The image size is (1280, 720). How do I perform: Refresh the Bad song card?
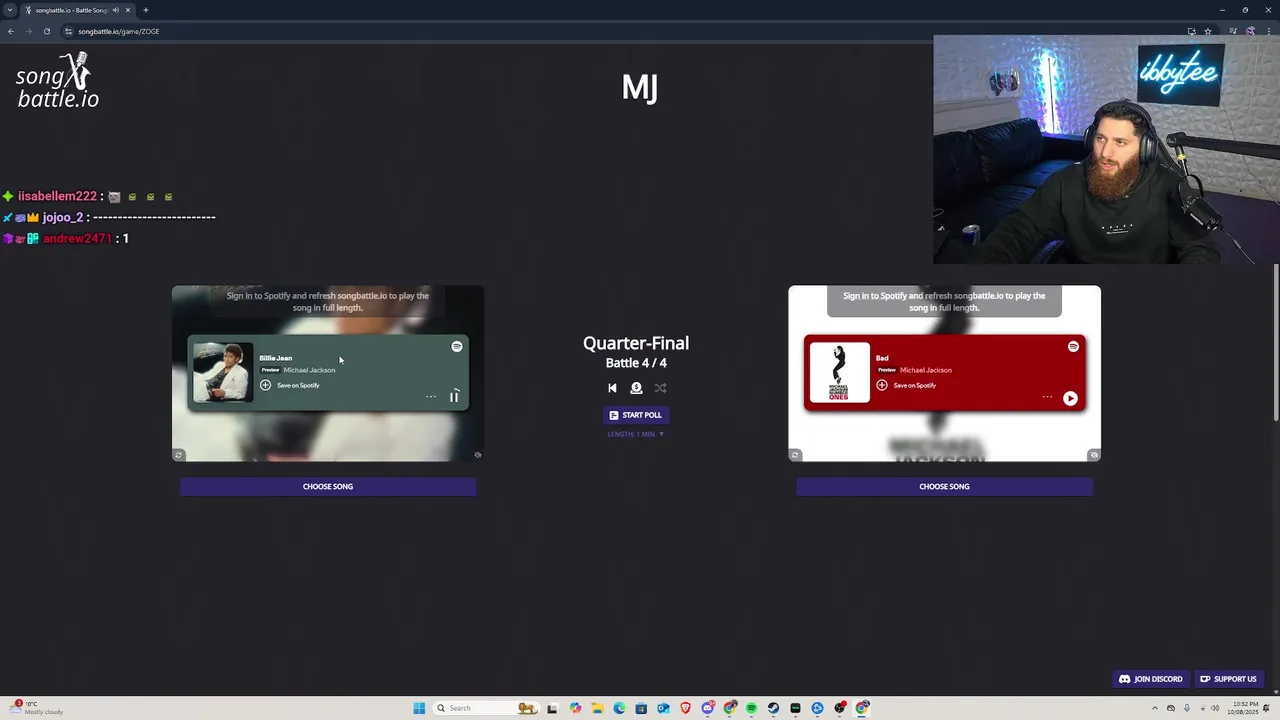click(795, 455)
